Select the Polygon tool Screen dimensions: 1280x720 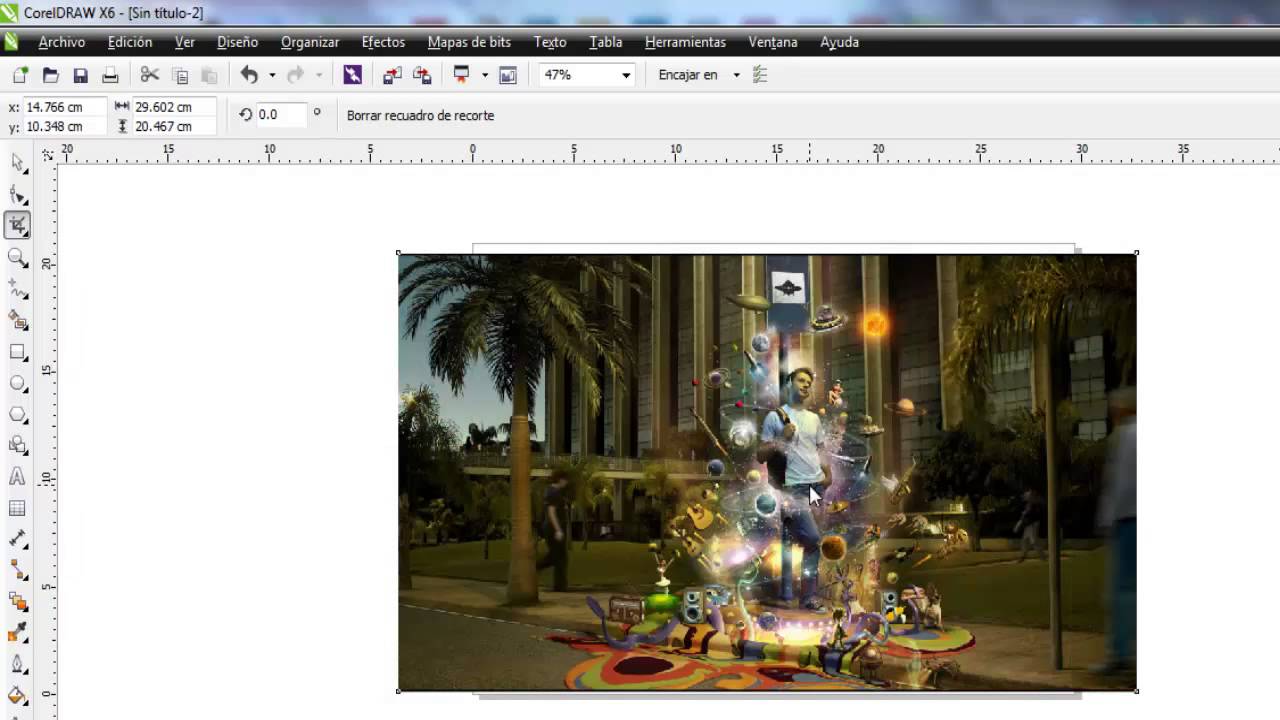pos(17,414)
